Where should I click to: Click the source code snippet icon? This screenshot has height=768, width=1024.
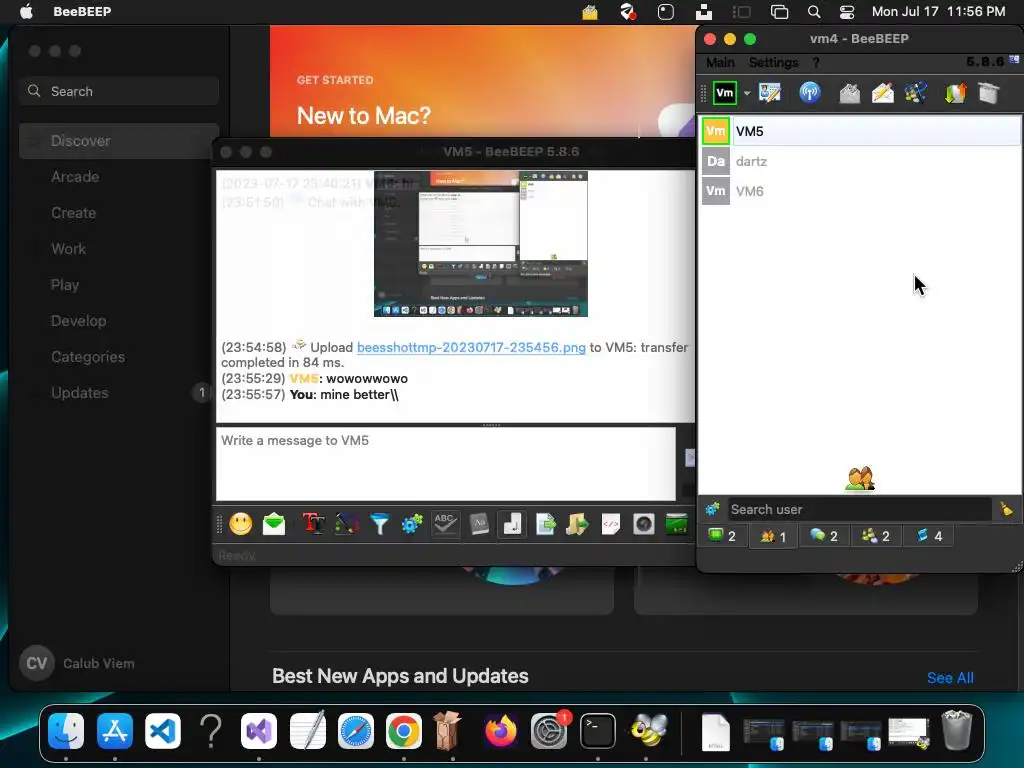(611, 524)
